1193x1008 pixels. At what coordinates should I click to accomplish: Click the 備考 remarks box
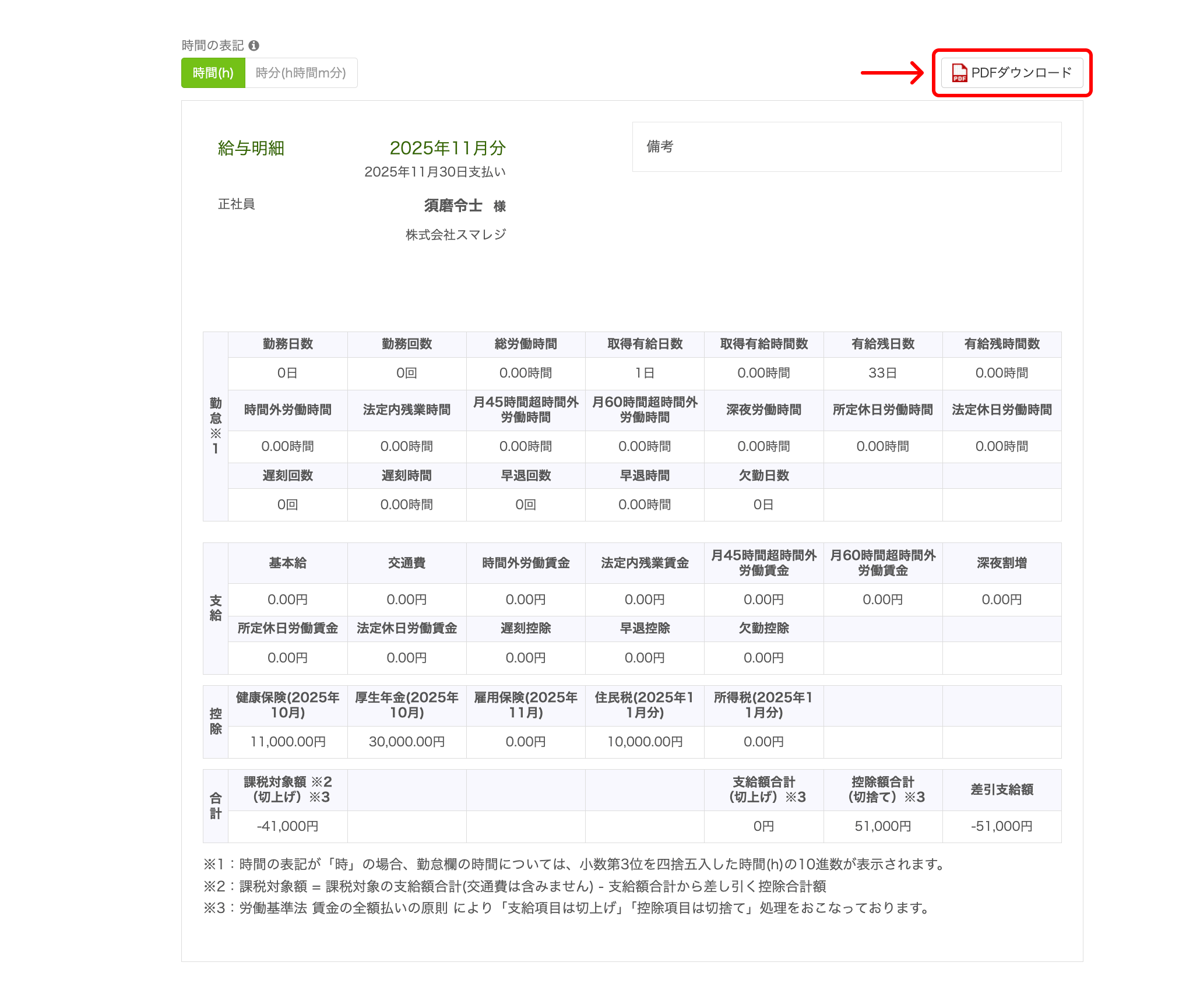click(846, 147)
